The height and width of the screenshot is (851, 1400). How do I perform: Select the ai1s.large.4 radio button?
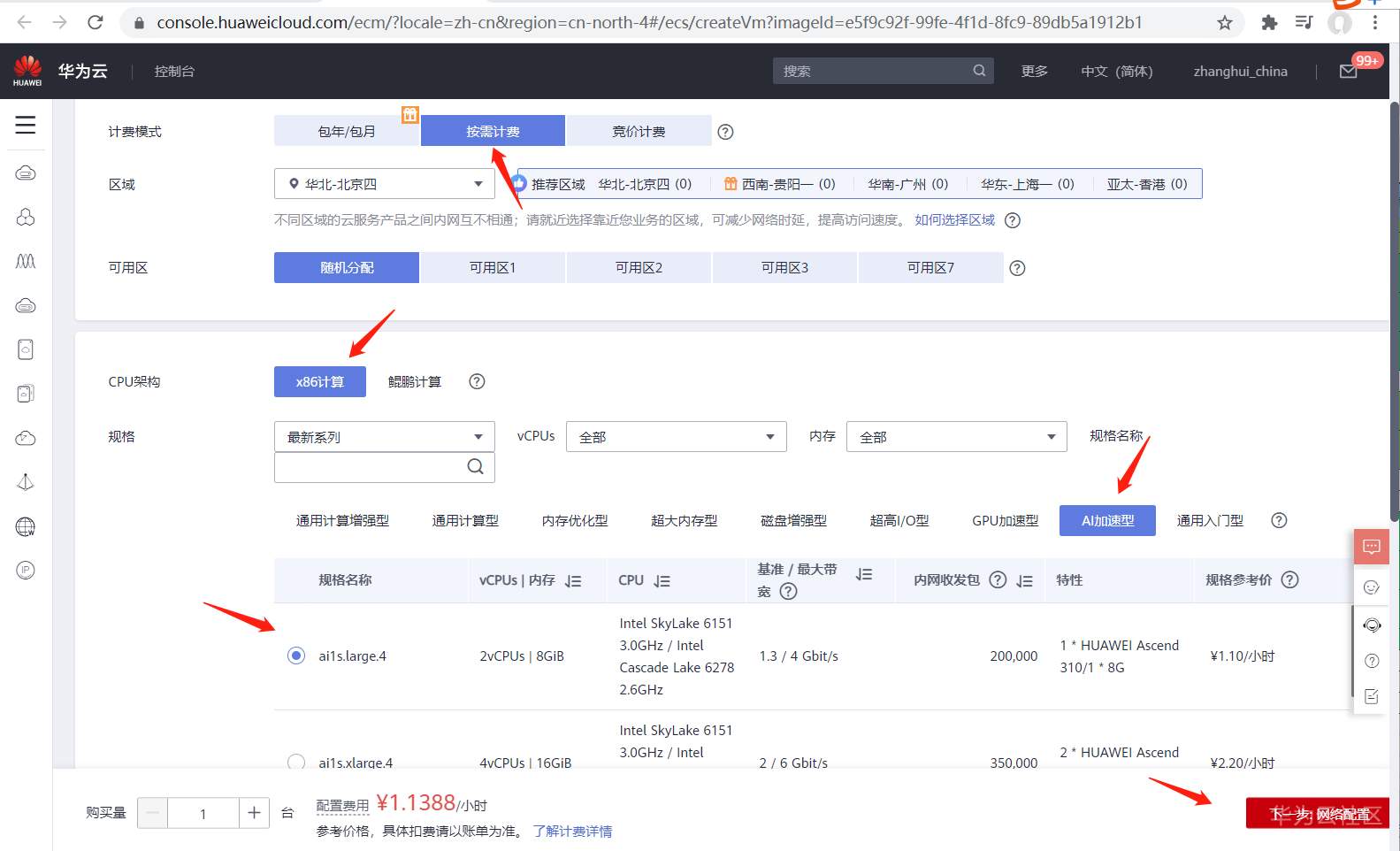click(296, 655)
